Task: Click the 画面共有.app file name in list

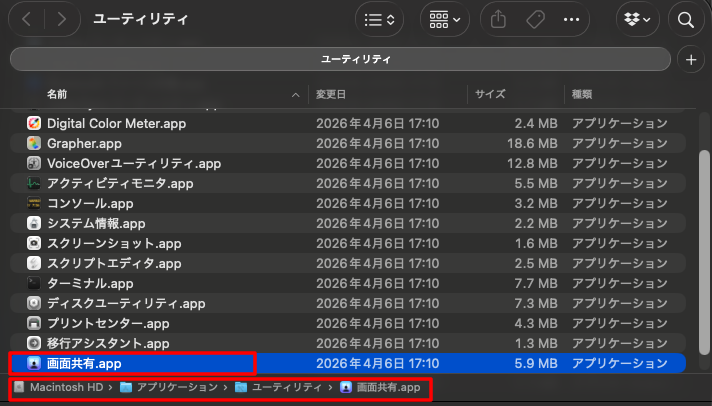Action: coord(84,363)
